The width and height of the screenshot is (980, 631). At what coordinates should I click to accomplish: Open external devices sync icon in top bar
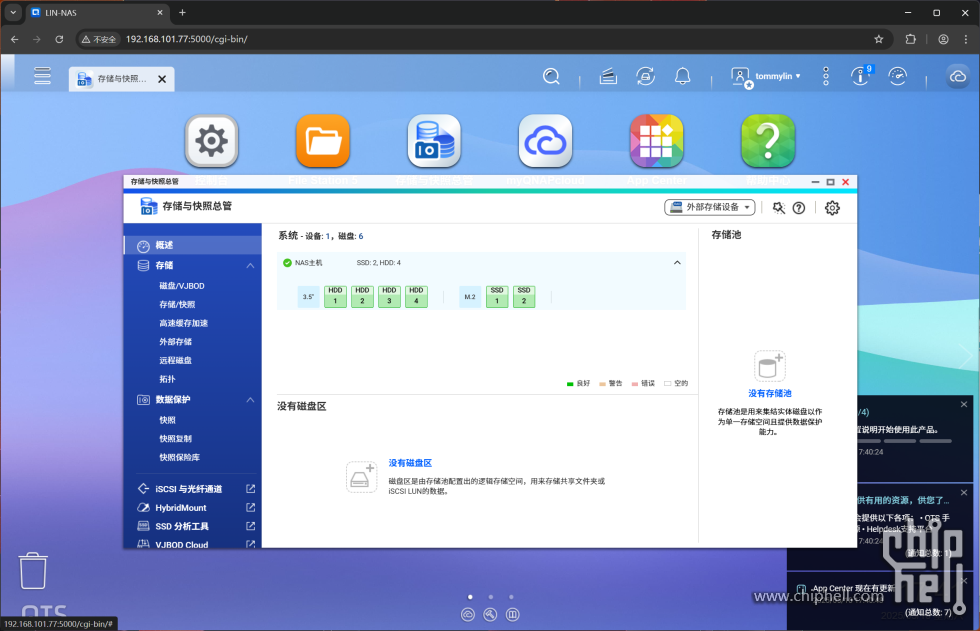click(645, 77)
